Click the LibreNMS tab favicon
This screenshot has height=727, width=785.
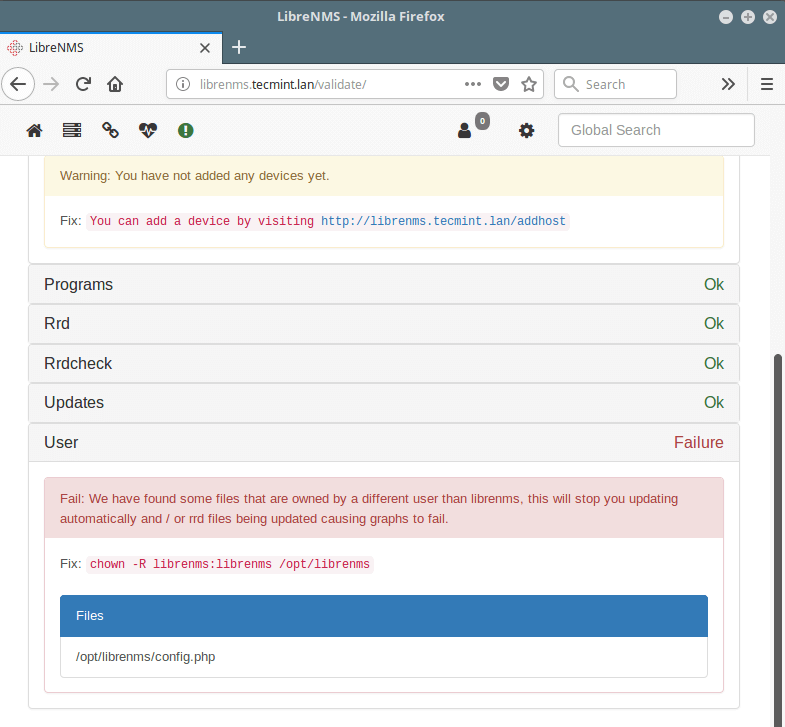pyautogui.click(x=15, y=48)
